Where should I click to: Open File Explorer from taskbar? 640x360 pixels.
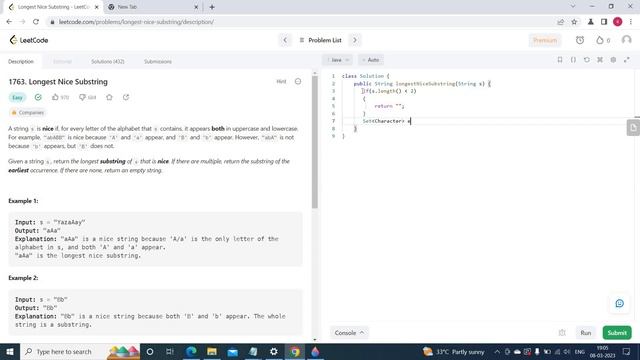tap(212, 351)
